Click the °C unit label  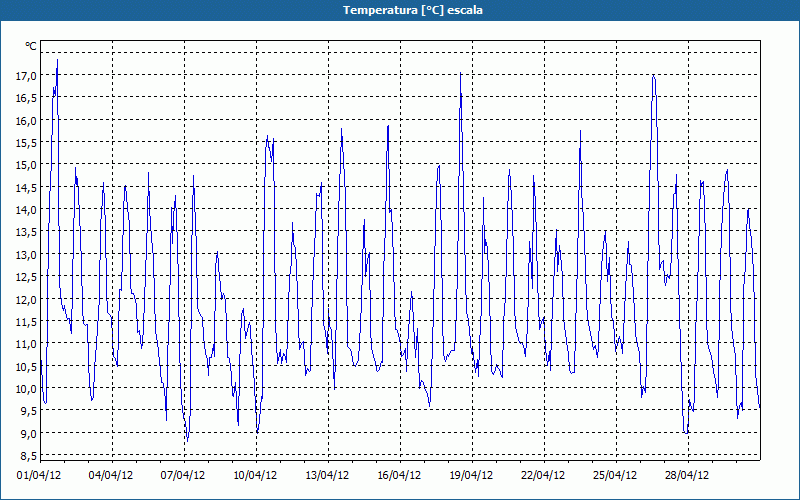click(31, 46)
